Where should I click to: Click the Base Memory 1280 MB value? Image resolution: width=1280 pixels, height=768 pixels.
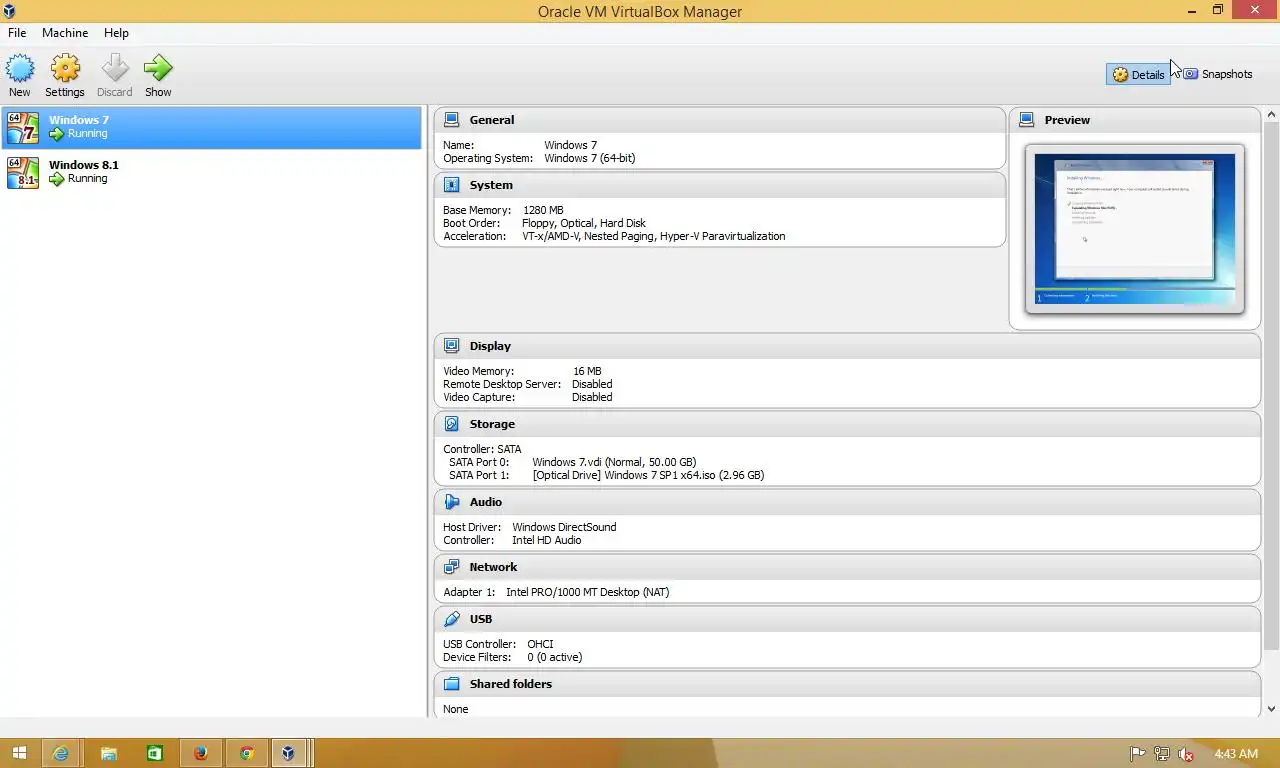[x=543, y=210]
